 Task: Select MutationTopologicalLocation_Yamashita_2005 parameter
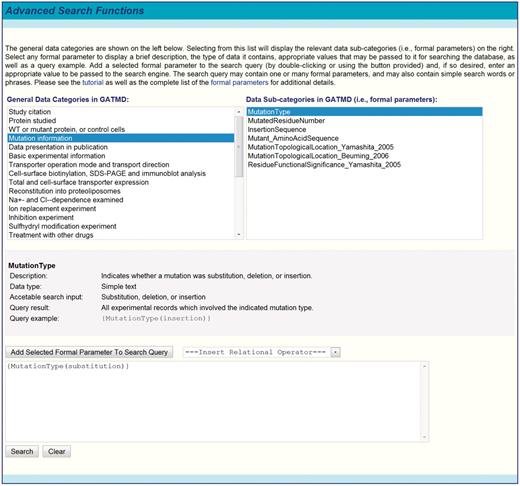point(364,147)
